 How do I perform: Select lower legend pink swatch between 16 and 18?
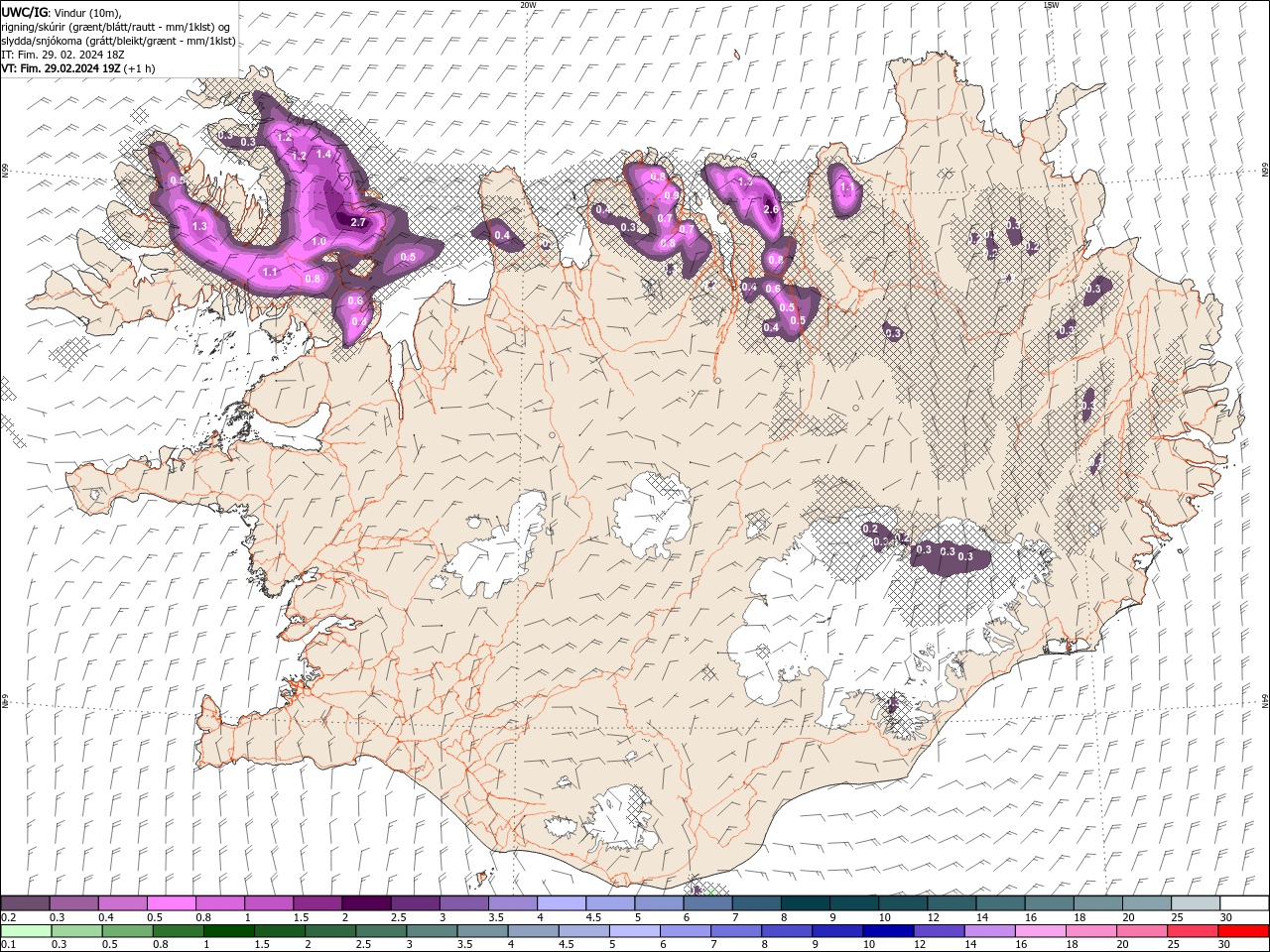tap(1040, 931)
